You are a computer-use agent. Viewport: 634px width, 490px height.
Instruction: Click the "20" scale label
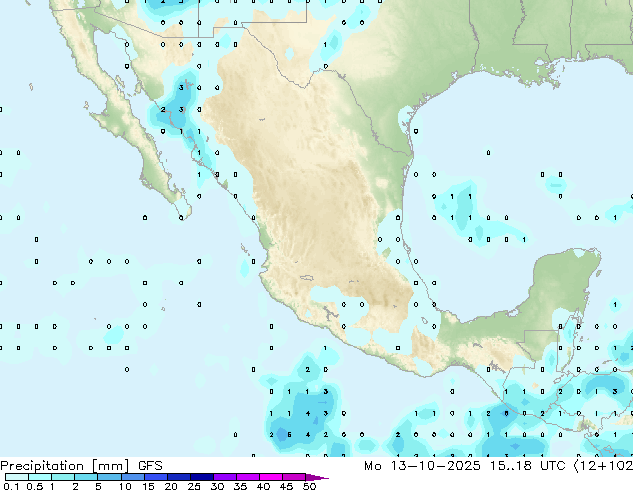click(x=171, y=486)
